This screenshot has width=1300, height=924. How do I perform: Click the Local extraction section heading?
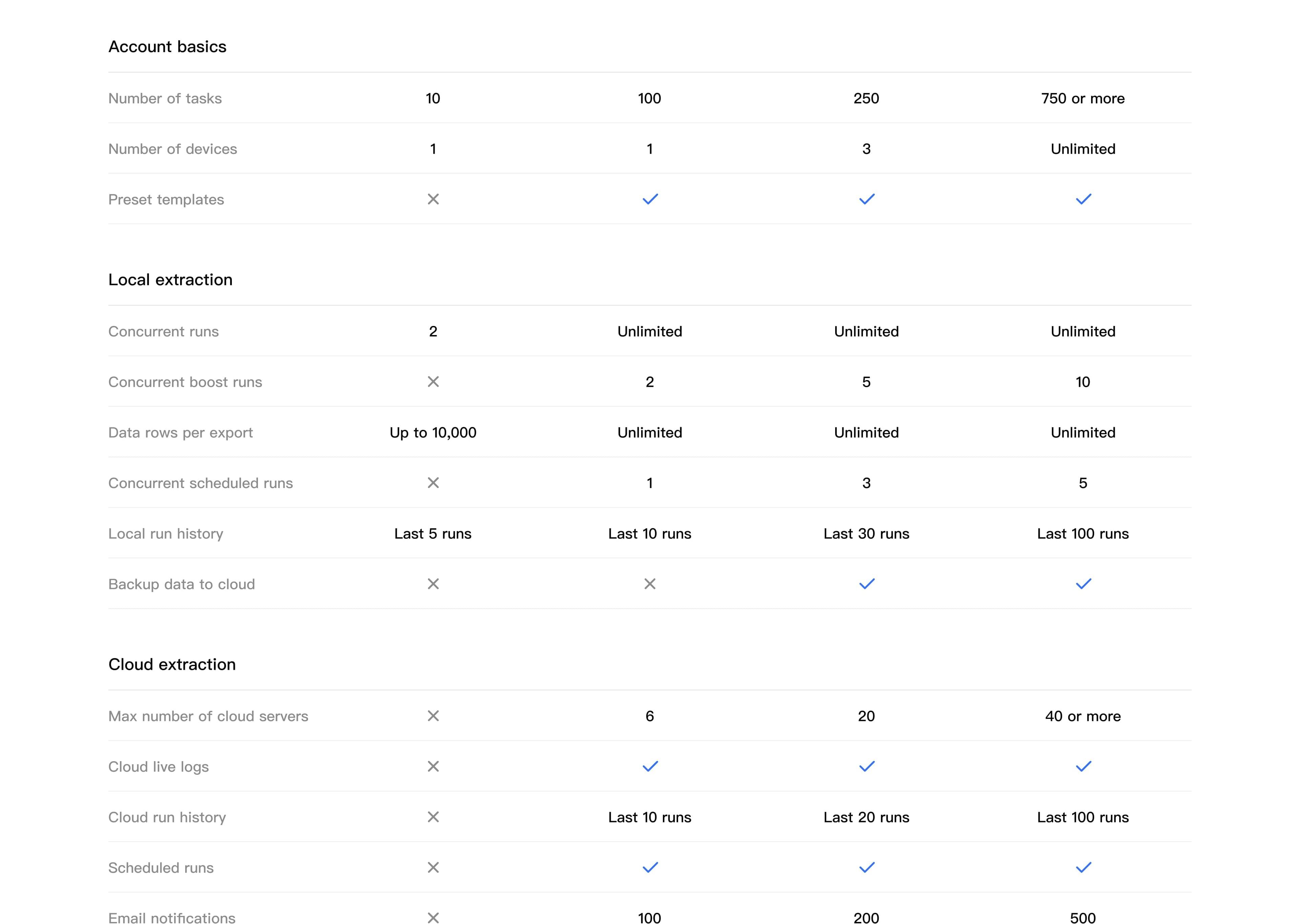pos(170,280)
